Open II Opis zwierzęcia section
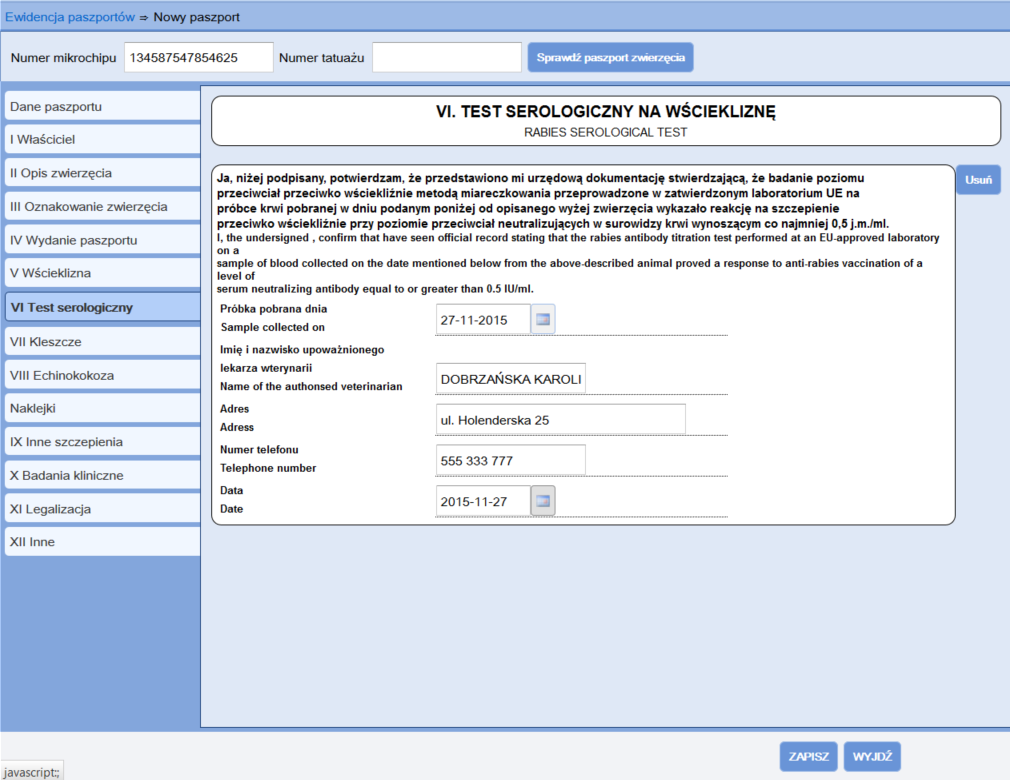Screen dimensions: 1010x780 coord(102,173)
